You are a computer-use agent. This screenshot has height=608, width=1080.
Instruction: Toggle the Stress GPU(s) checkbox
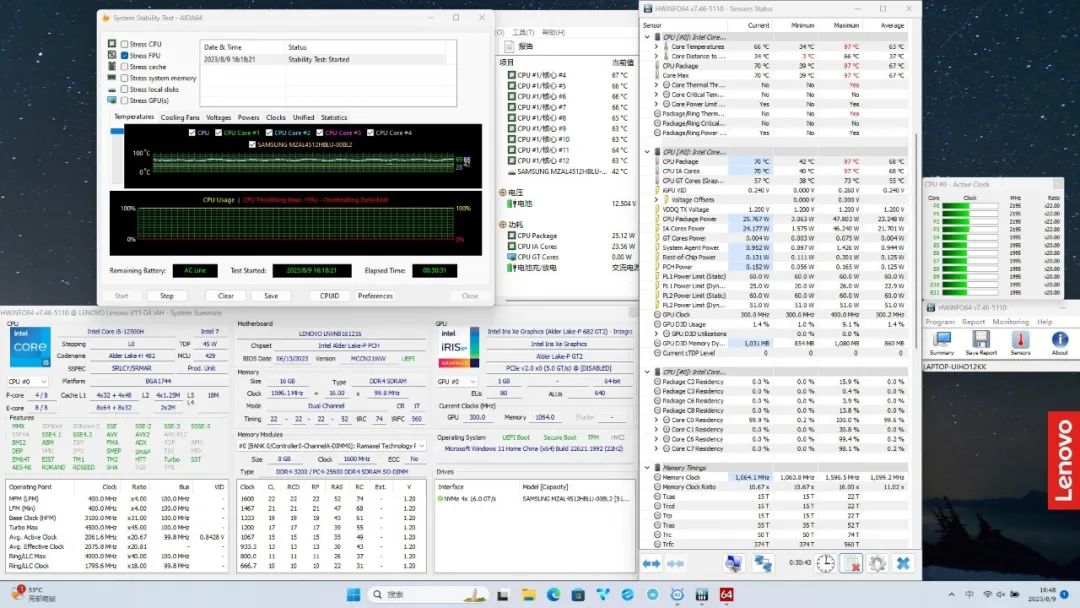[125, 100]
